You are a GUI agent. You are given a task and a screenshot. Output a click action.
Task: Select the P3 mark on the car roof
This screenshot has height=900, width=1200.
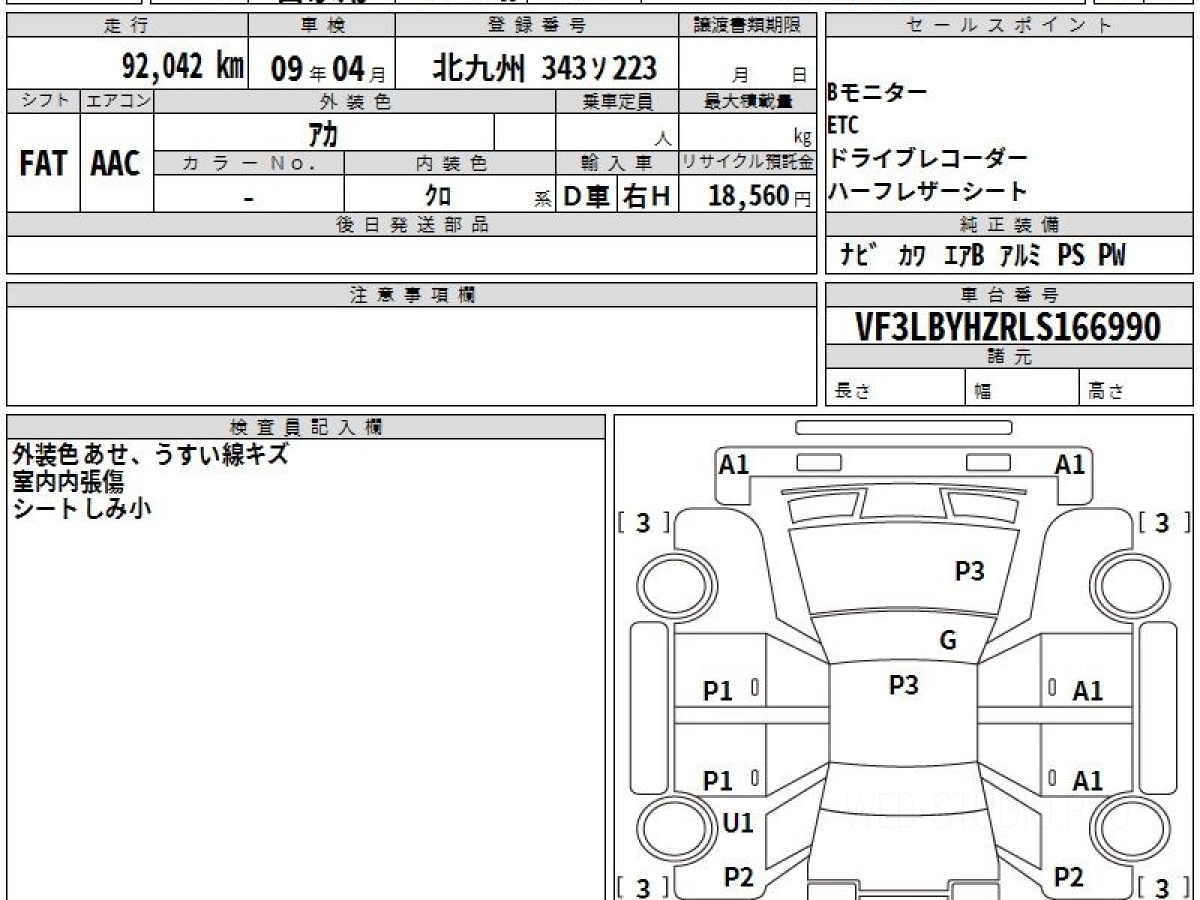click(903, 685)
